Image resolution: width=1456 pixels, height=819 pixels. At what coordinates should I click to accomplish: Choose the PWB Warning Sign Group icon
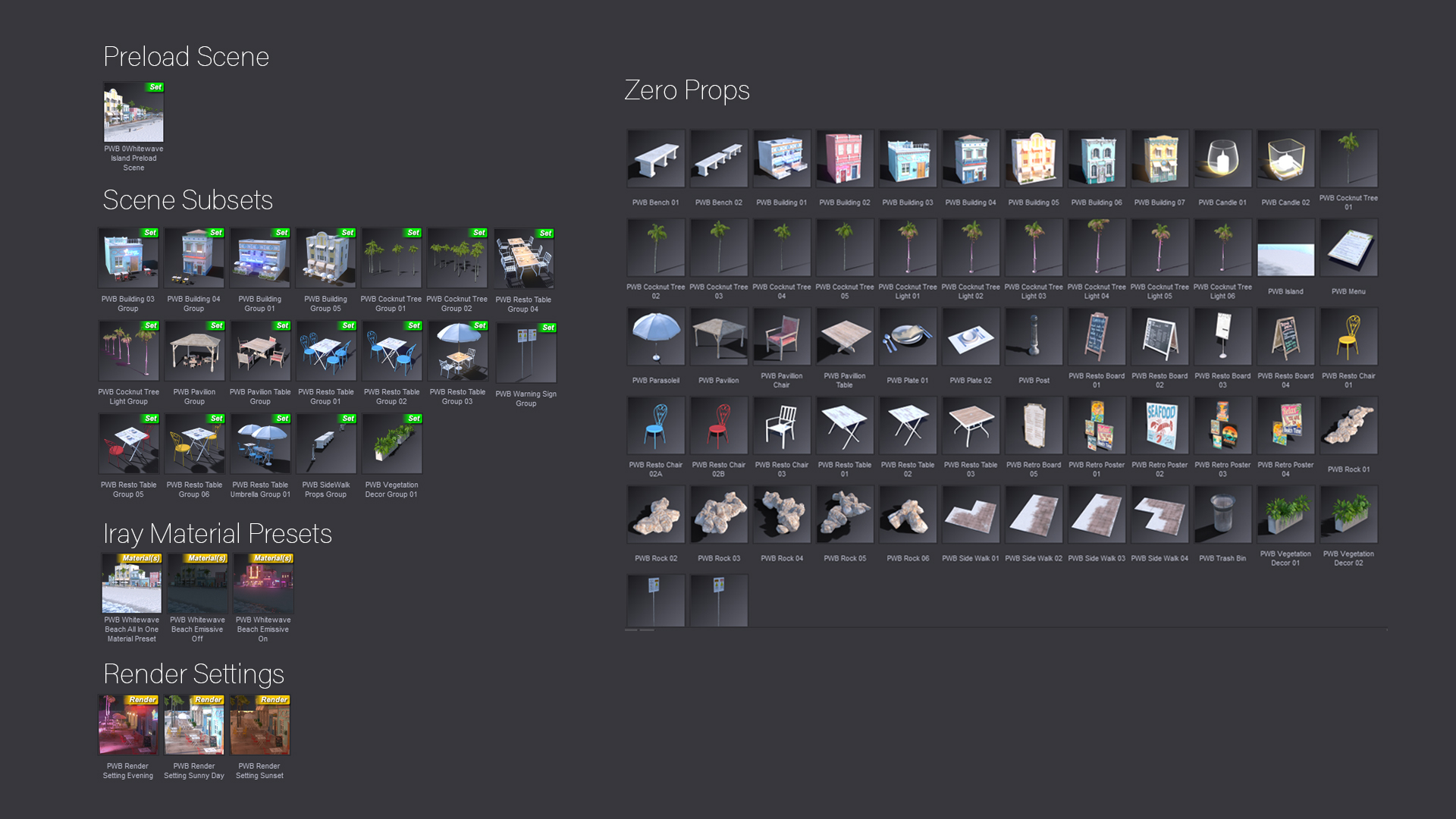(526, 354)
